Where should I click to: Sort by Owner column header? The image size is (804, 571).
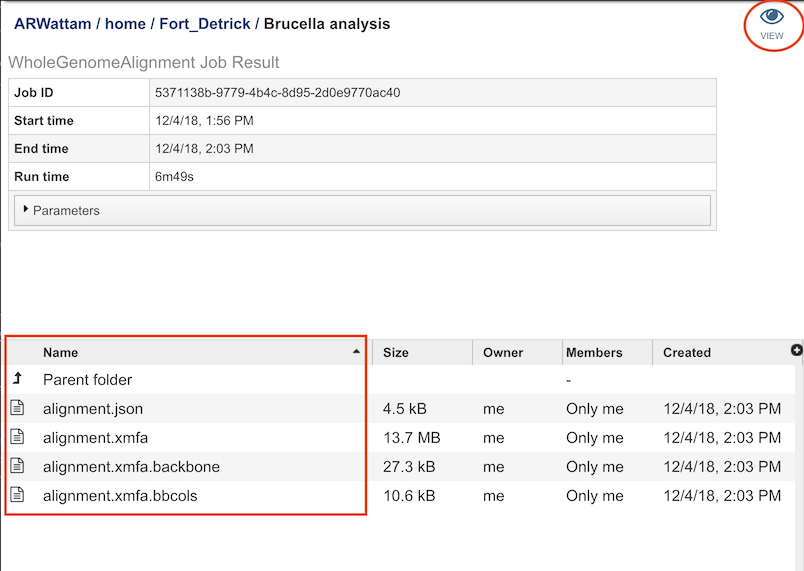pos(502,353)
